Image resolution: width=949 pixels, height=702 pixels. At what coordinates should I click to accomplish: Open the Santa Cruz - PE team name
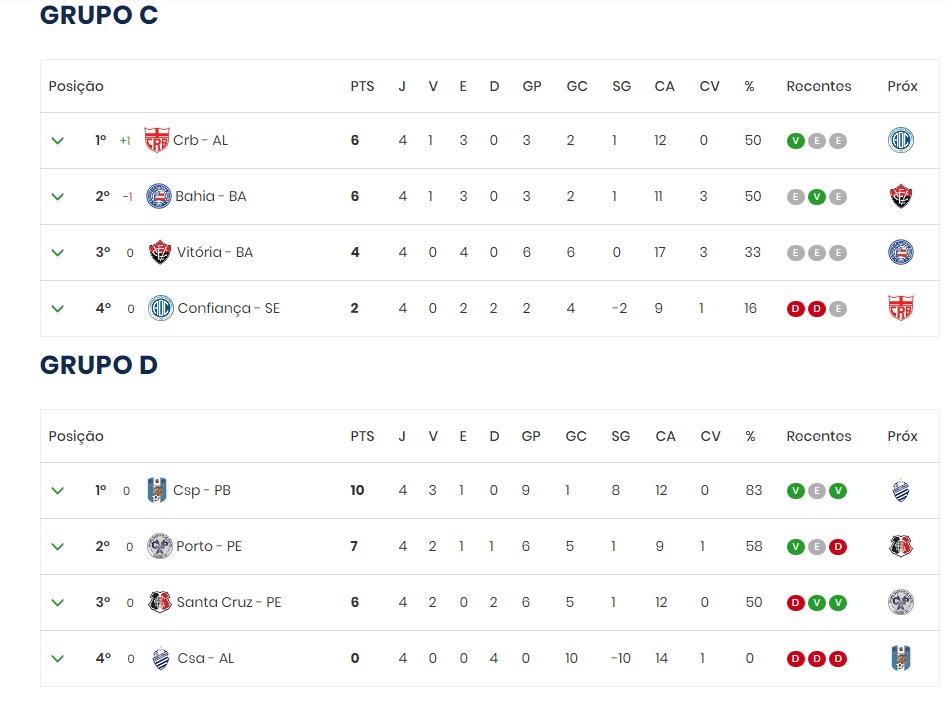coord(229,602)
